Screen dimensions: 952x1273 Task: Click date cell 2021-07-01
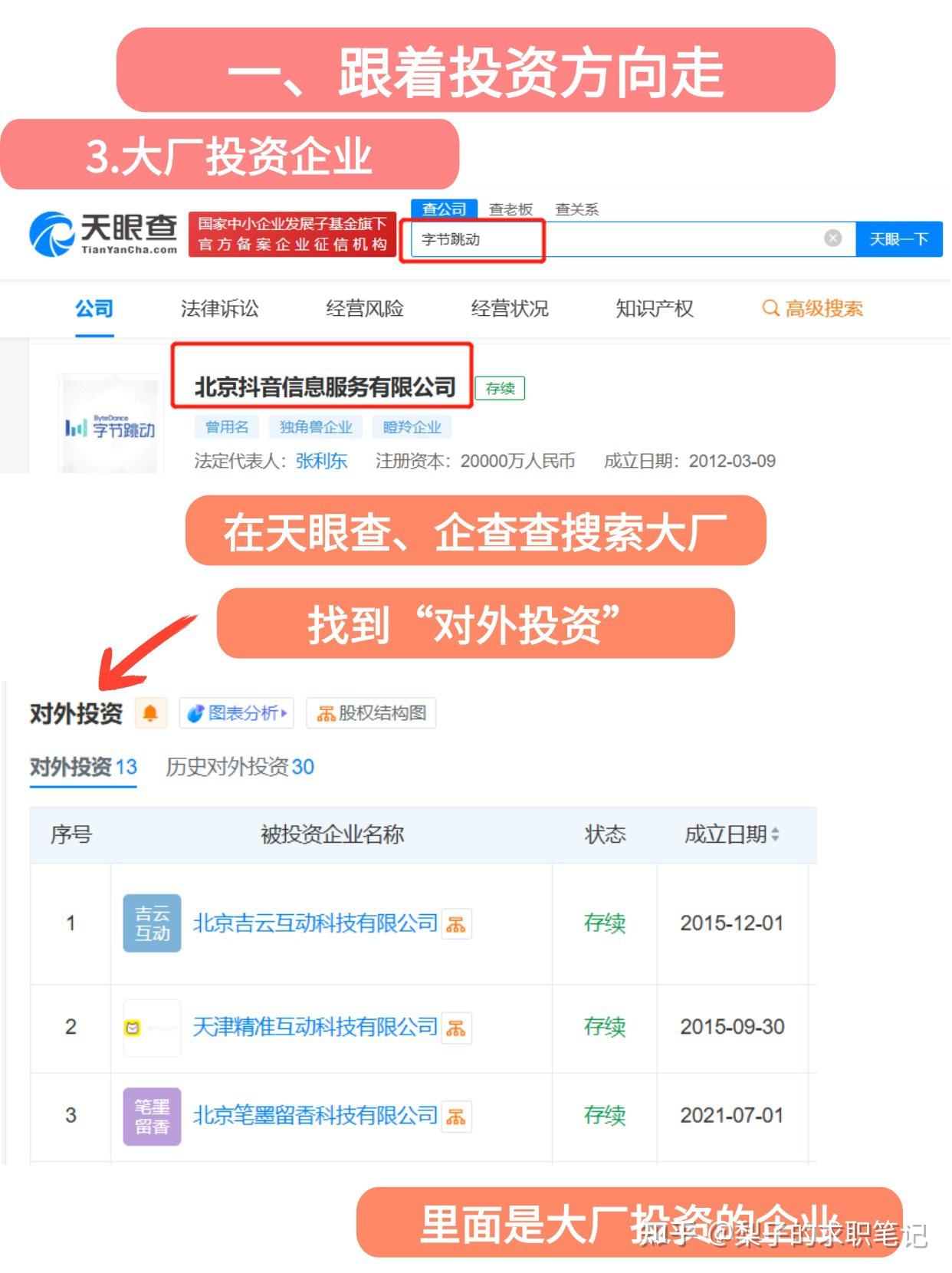point(732,1116)
